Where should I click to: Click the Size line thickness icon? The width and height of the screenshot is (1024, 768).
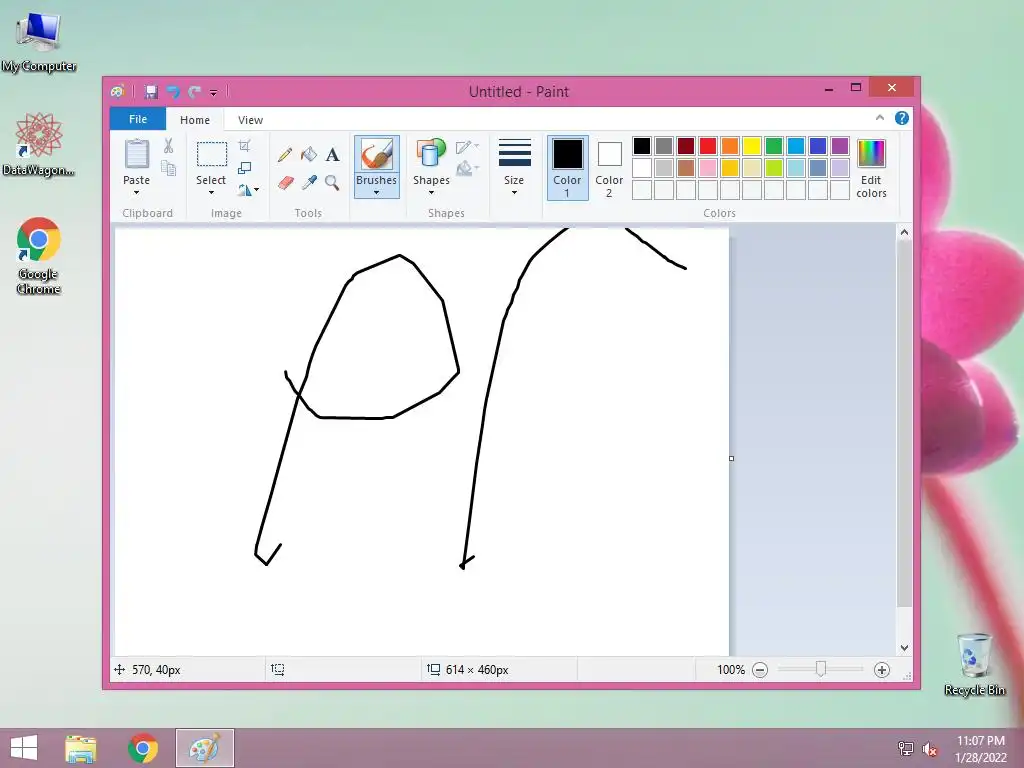[x=515, y=153]
